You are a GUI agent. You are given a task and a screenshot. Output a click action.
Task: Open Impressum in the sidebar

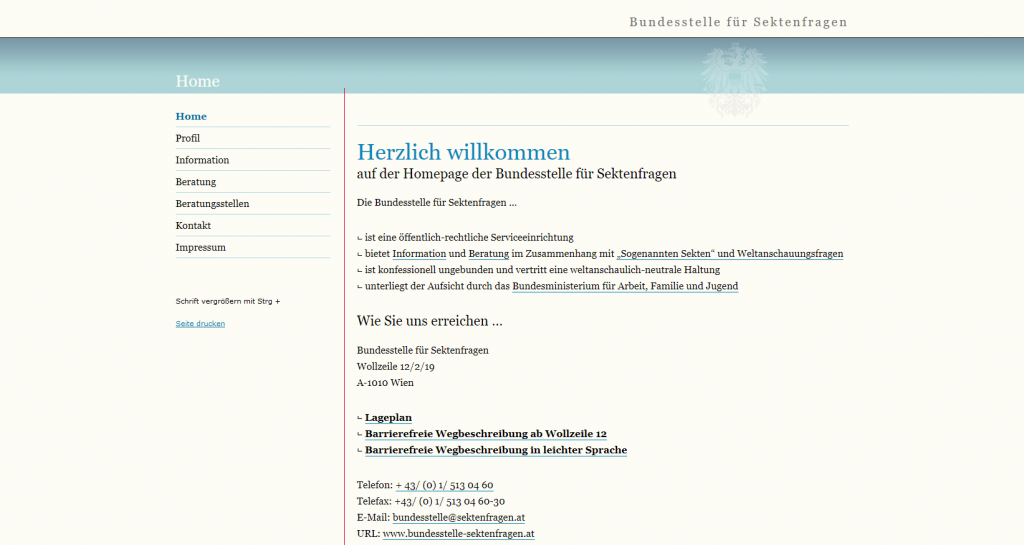coord(200,247)
